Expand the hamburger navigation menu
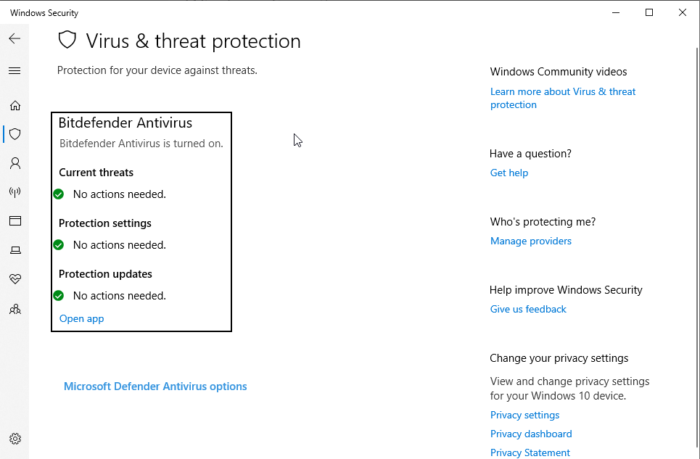 pyautogui.click(x=14, y=71)
